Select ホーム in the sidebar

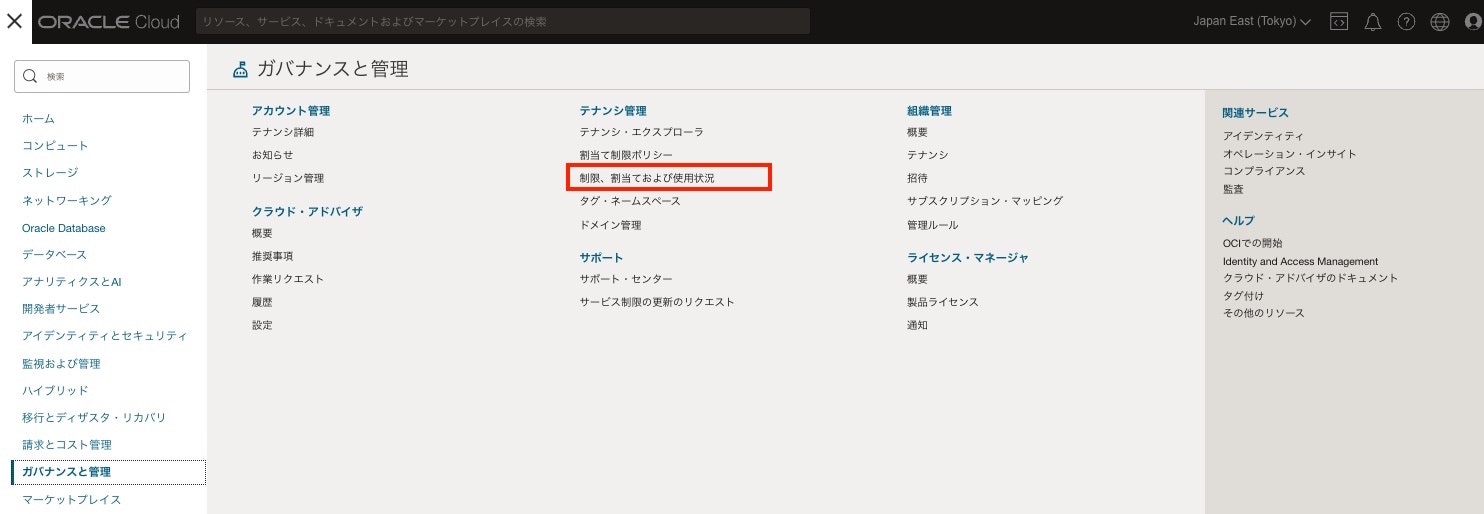(38, 118)
